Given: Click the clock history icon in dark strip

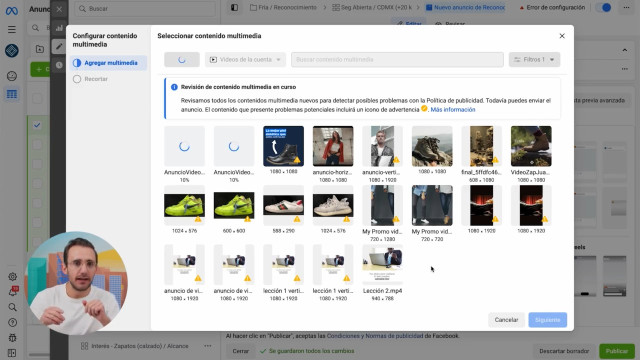Looking at the screenshot, I should (x=59, y=65).
